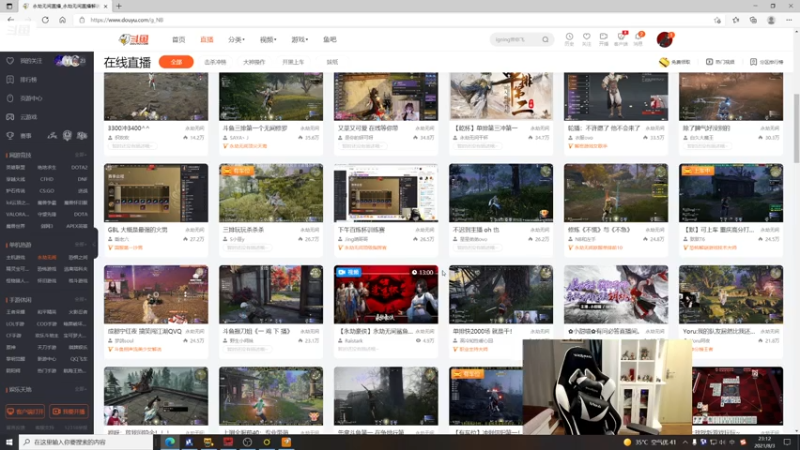Click the browser refresh button
800x450 pixels.
pyautogui.click(x=45, y=20)
